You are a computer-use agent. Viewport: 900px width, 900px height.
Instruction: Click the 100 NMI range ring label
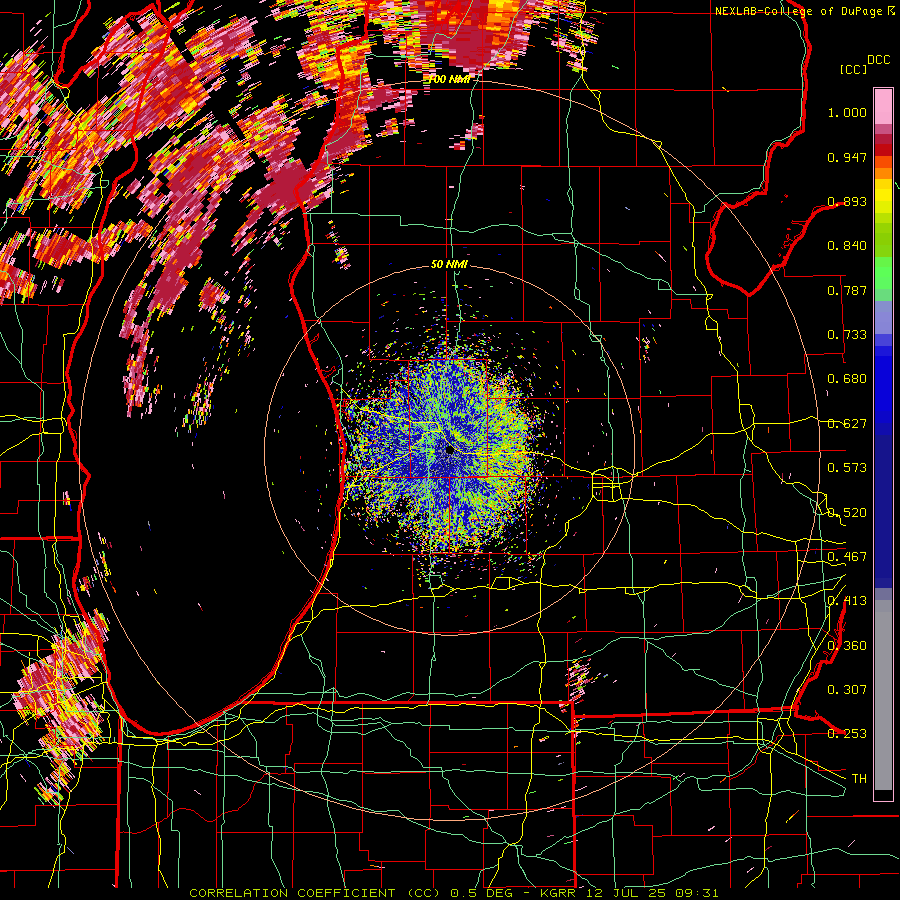coord(449,79)
